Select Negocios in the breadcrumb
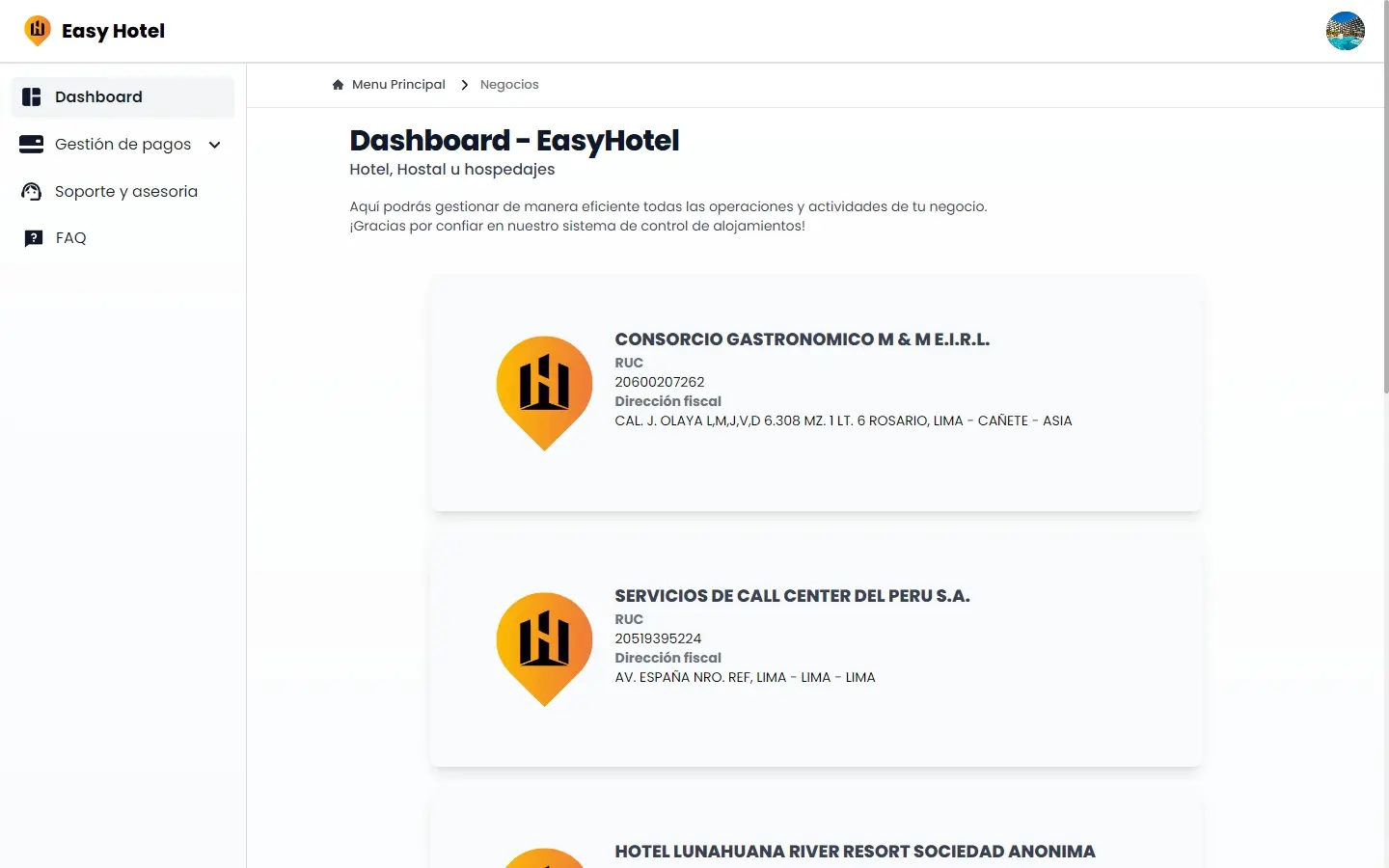 (509, 84)
